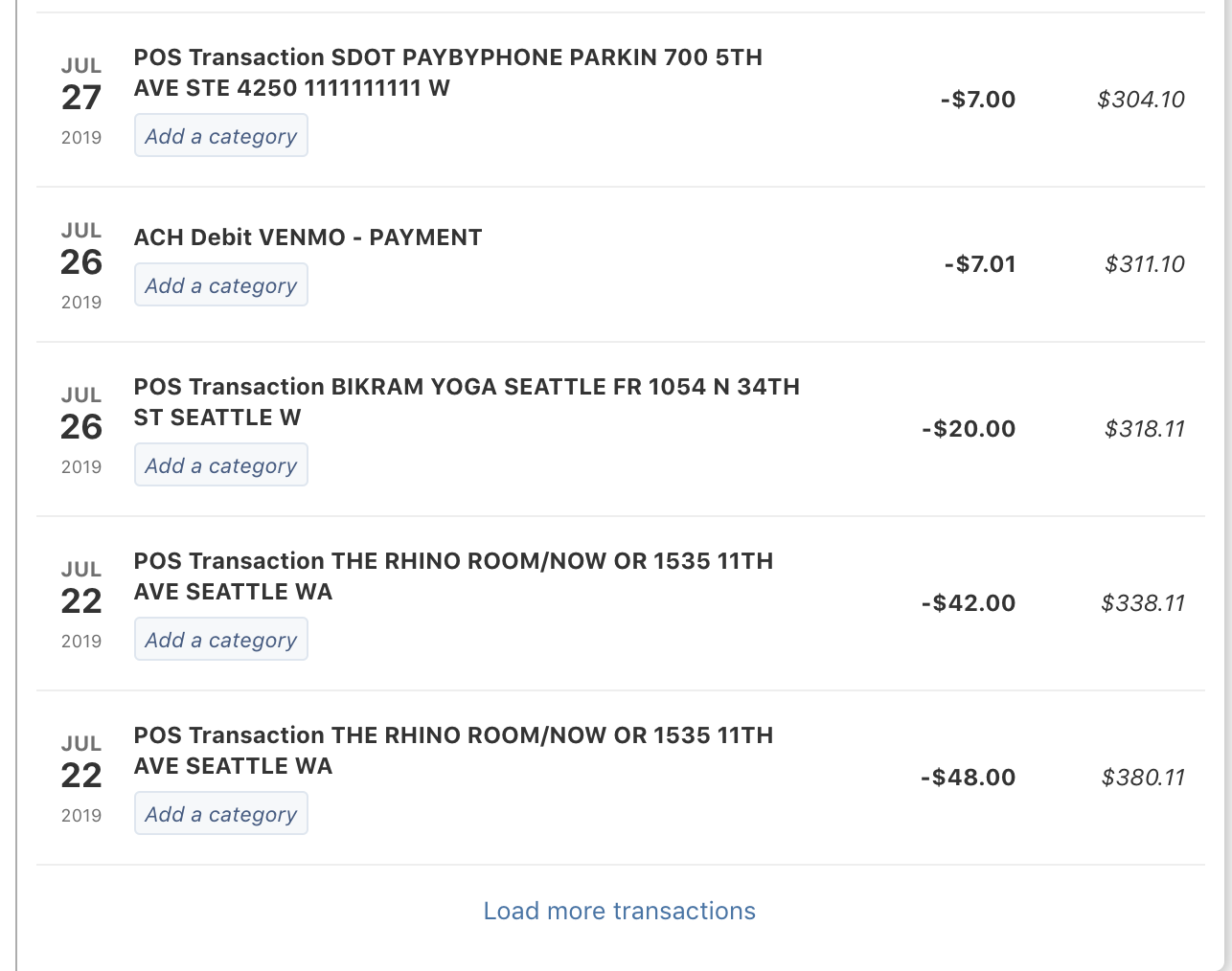Click the ACH Debit VENMO - PAYMENT description
The height and width of the screenshot is (971, 1232).
click(308, 237)
